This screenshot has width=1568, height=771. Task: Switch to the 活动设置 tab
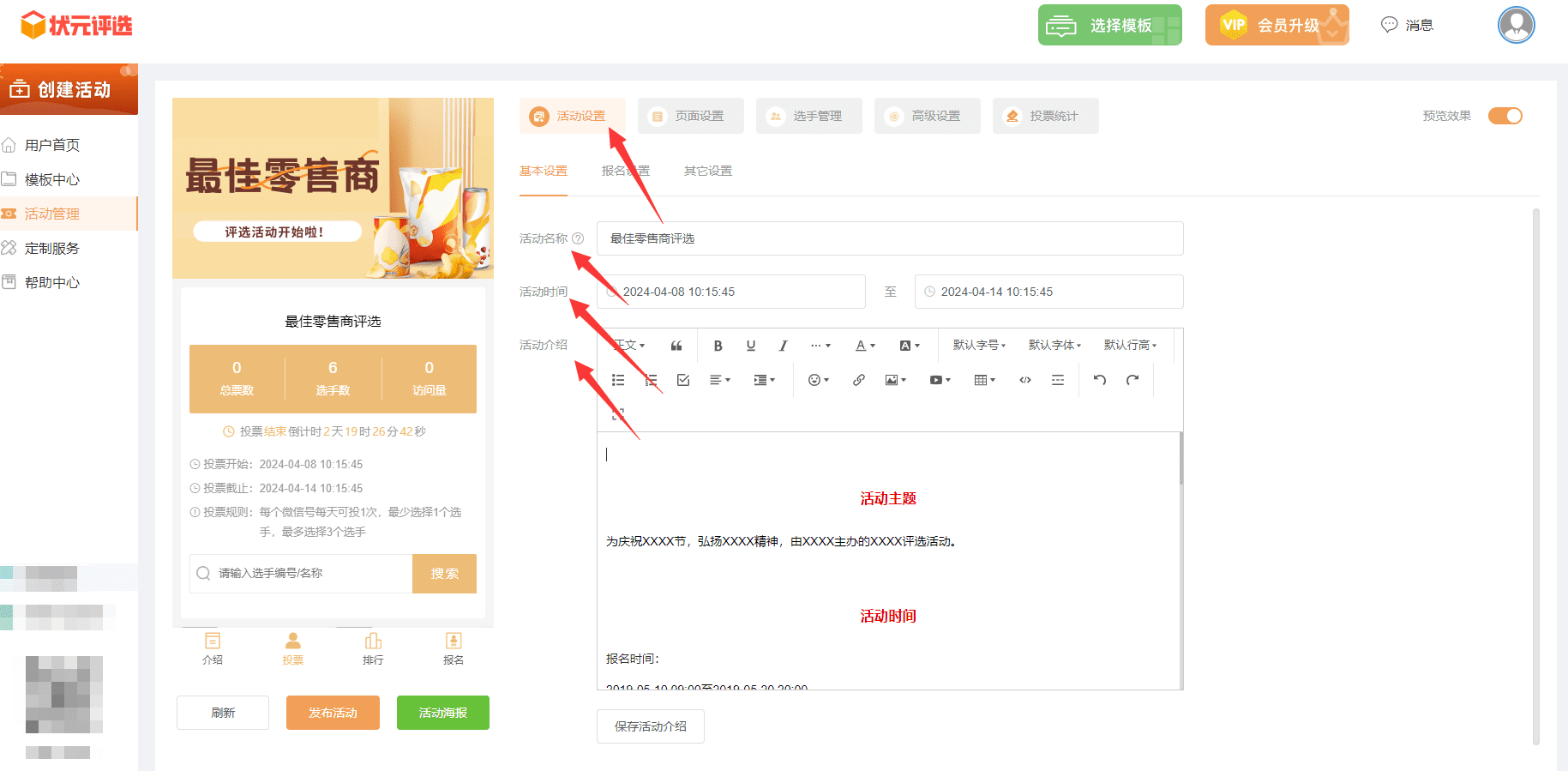point(572,116)
